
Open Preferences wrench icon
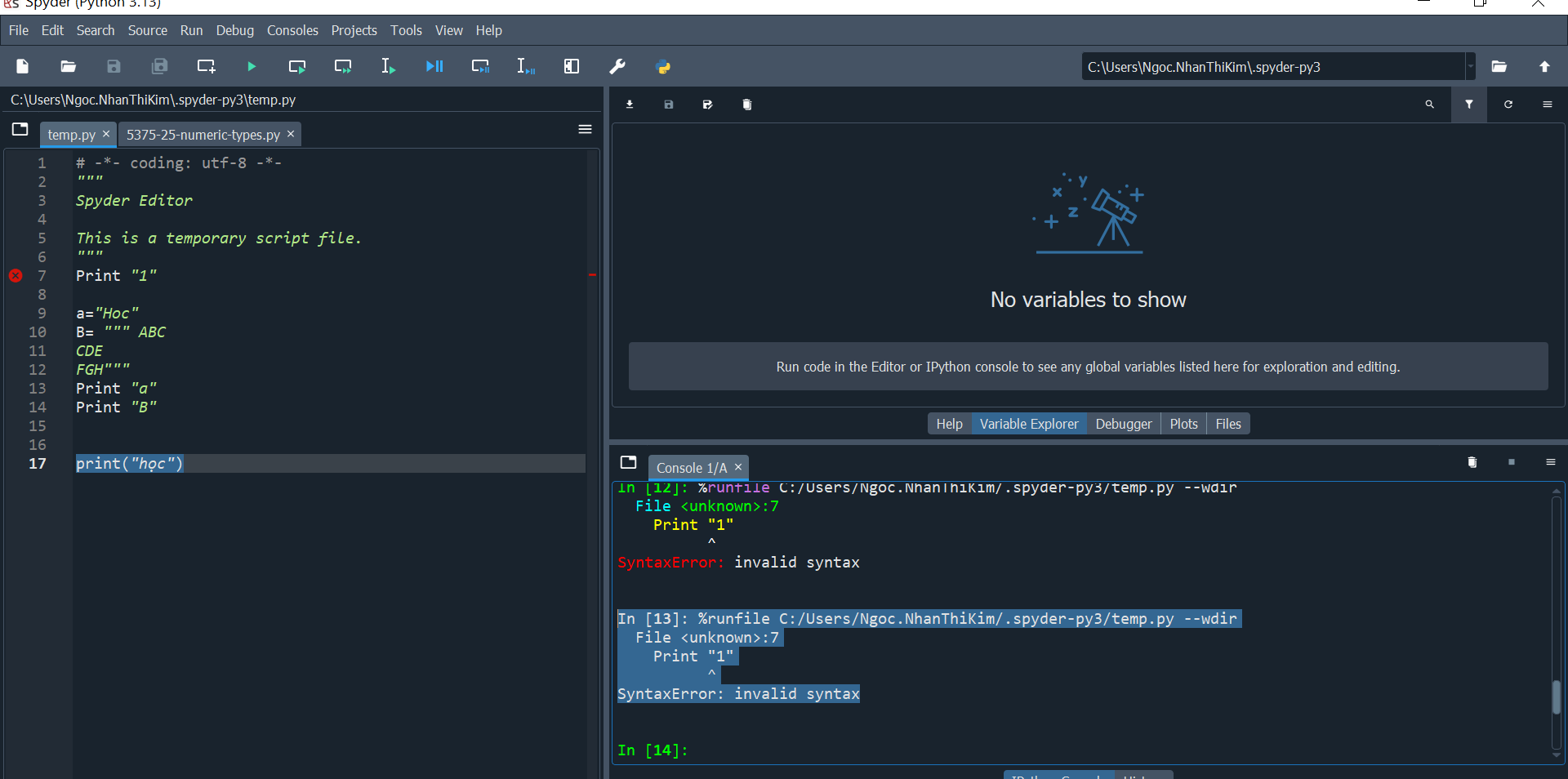[617, 66]
